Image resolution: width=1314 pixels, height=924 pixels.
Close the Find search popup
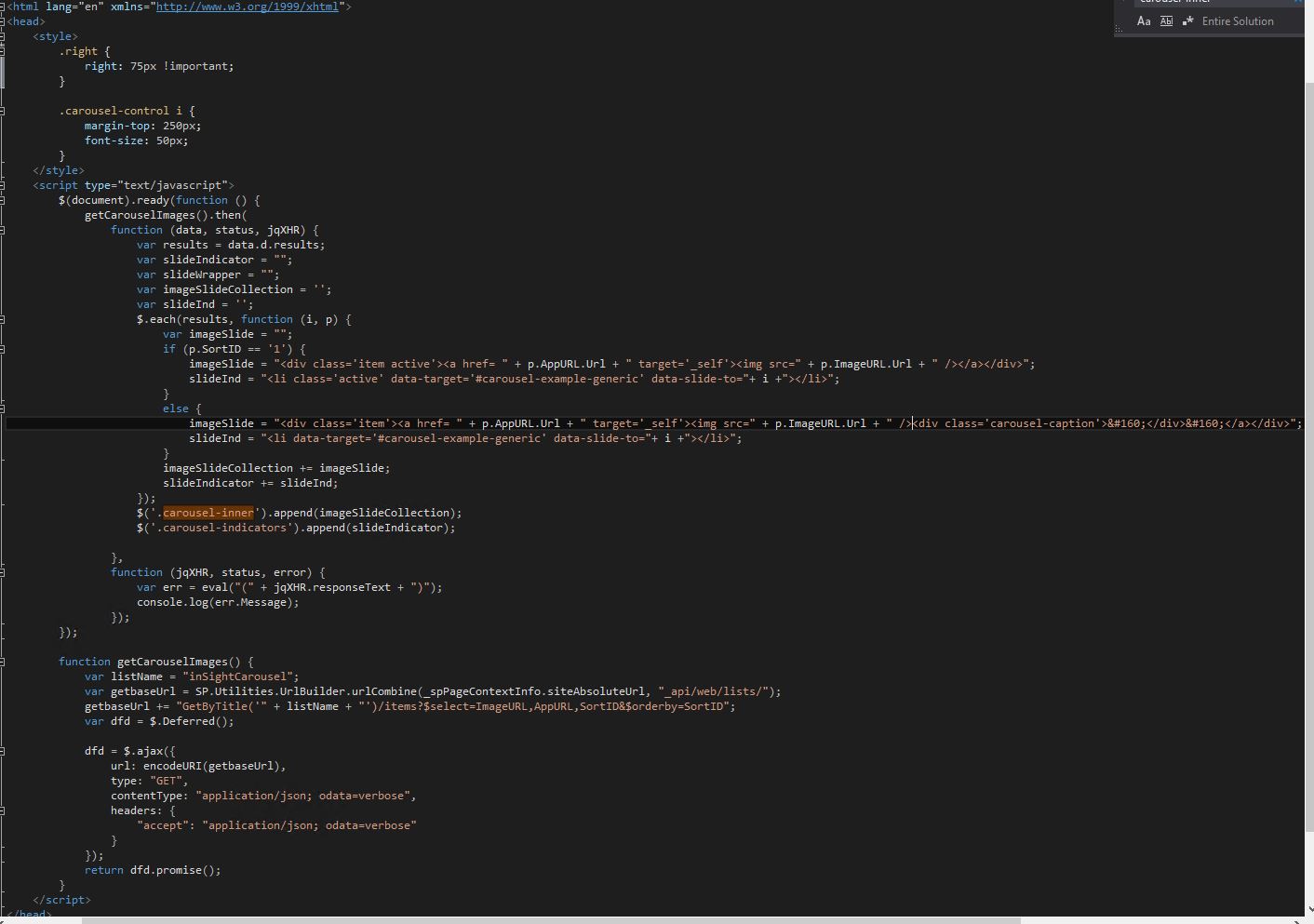tap(1300, 3)
